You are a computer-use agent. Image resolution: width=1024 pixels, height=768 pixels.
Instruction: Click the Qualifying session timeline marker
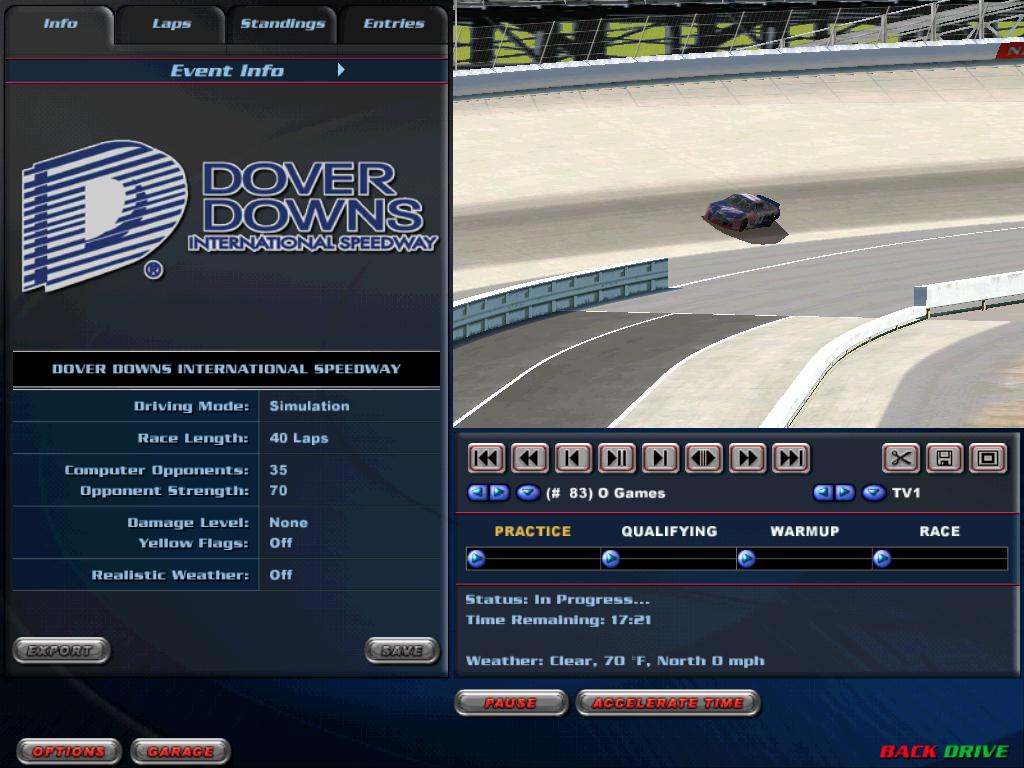(x=611, y=559)
